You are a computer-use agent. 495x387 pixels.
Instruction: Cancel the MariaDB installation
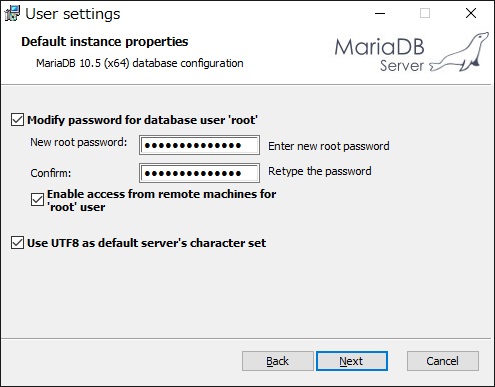443,361
